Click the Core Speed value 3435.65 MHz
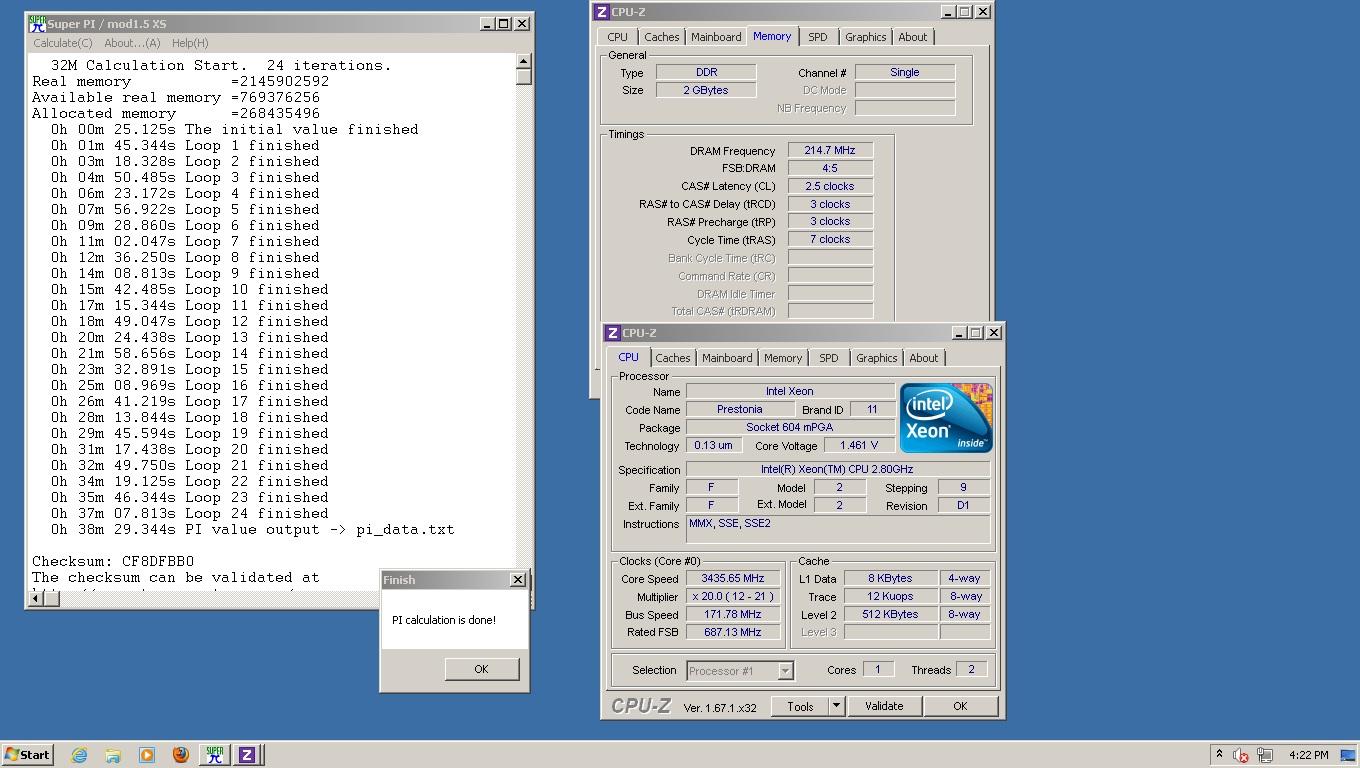 pos(734,578)
